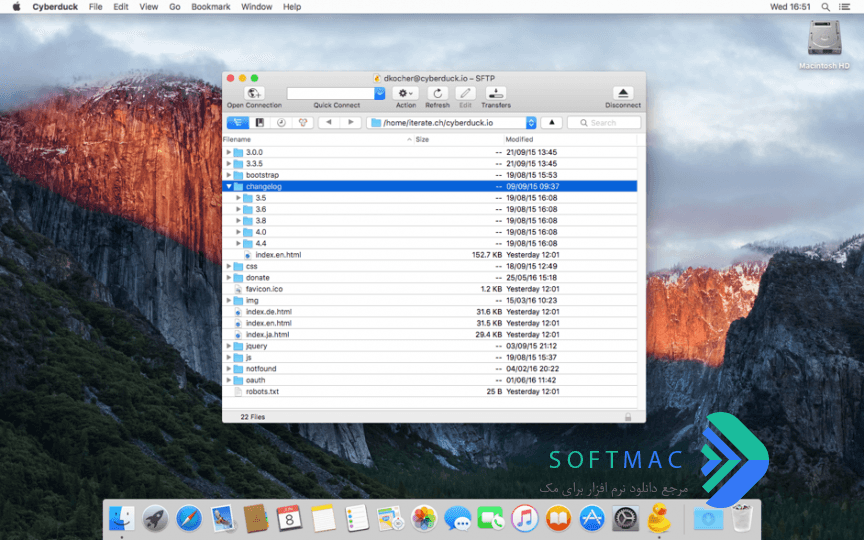Switch to the Bonjour view
This screenshot has width=864, height=540.
[303, 122]
